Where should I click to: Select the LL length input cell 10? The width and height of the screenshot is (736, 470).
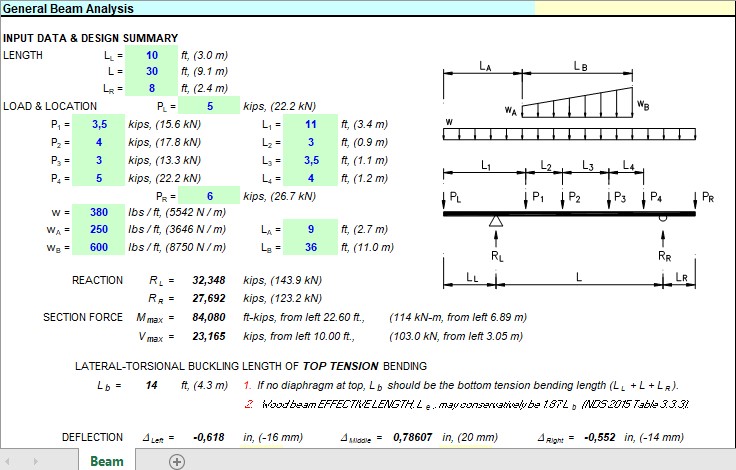pyautogui.click(x=152, y=55)
